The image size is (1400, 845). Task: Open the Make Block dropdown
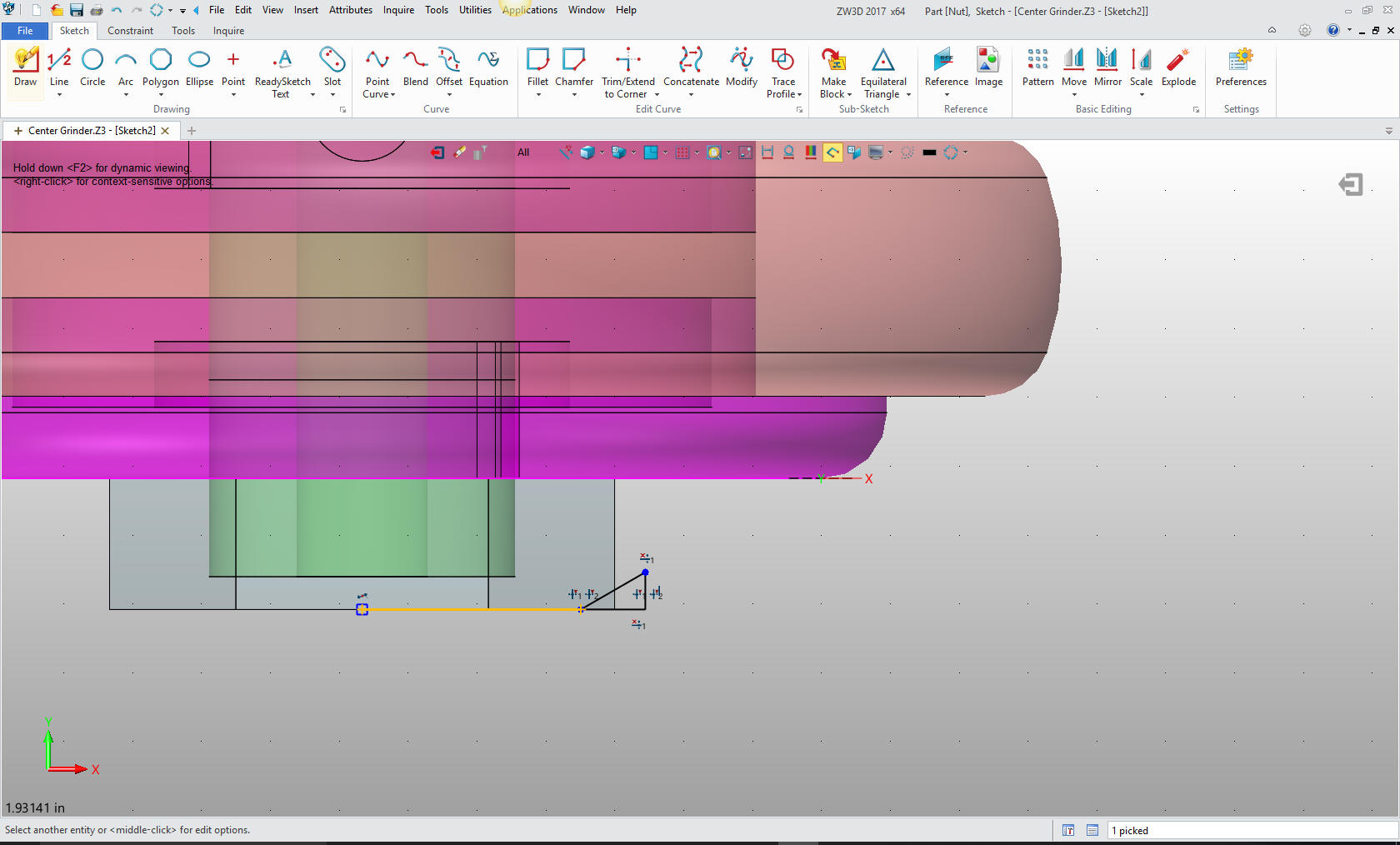click(849, 95)
